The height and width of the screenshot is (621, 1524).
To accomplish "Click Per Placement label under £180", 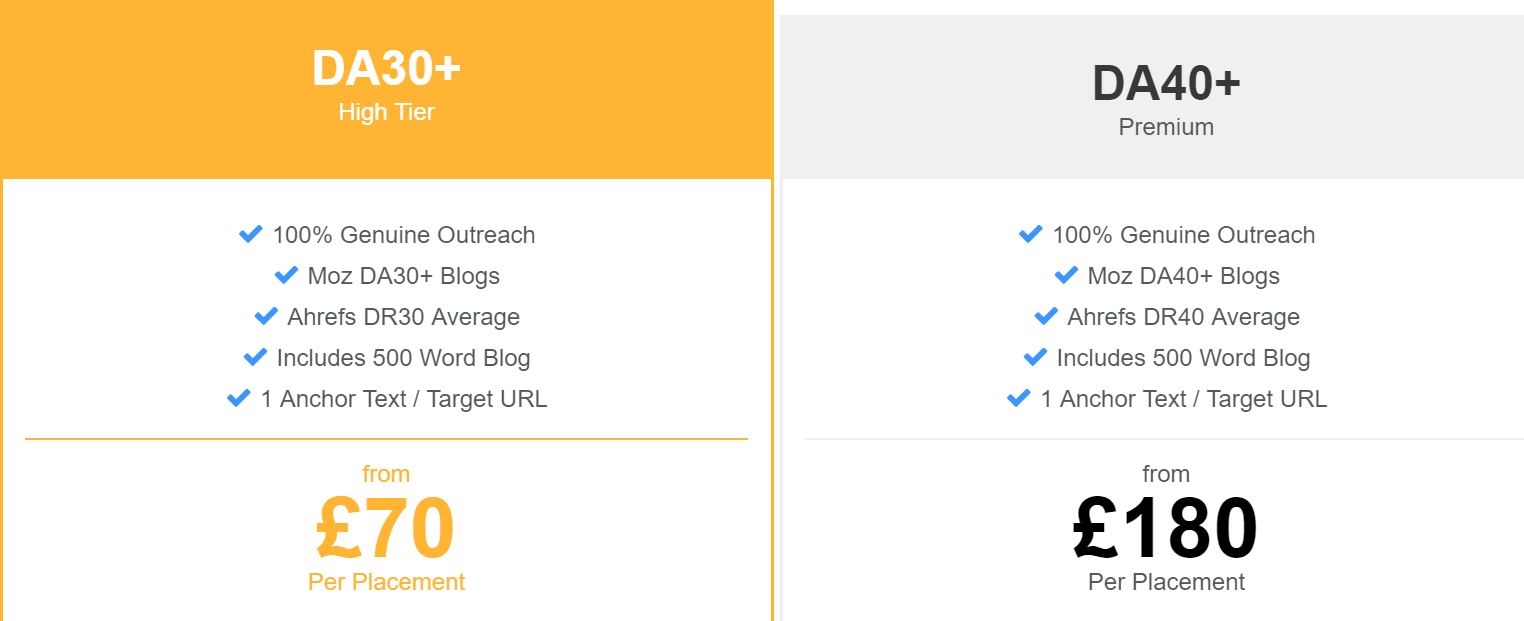I will 1166,581.
